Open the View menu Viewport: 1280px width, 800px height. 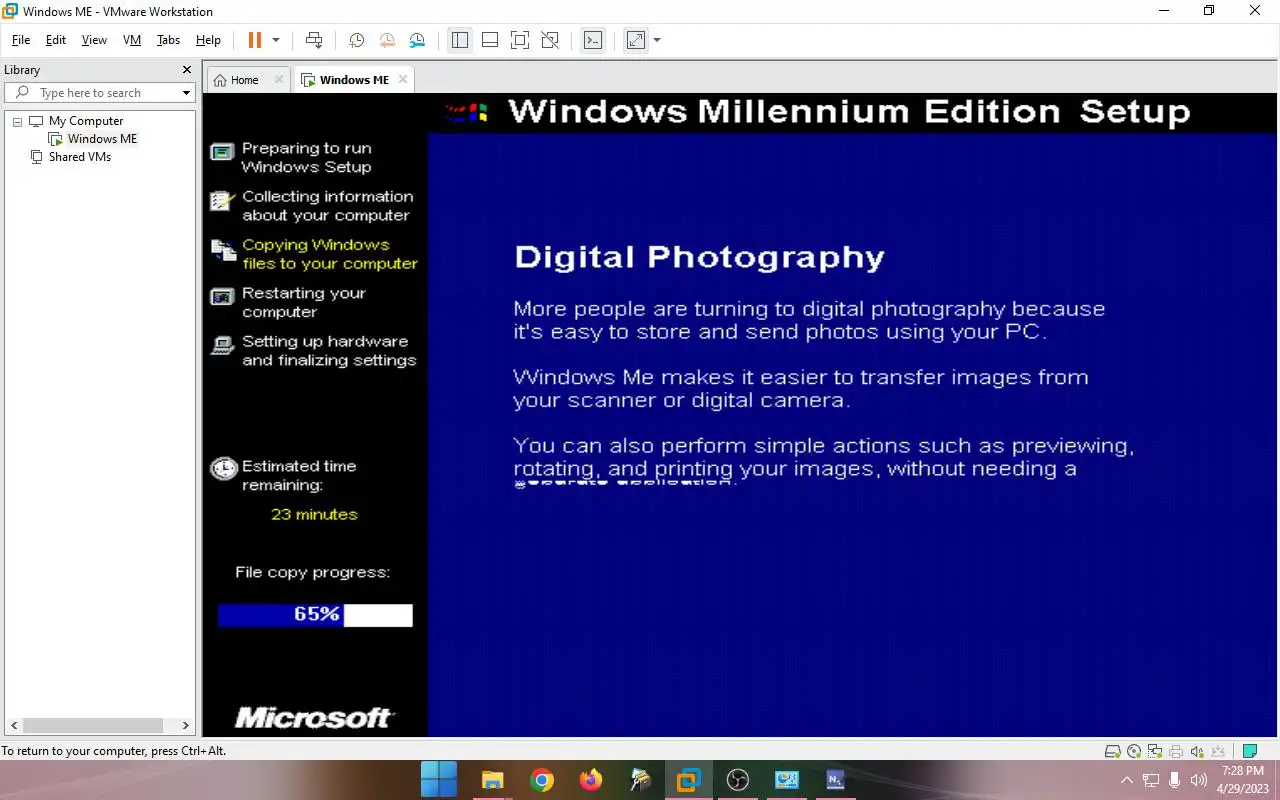click(94, 40)
